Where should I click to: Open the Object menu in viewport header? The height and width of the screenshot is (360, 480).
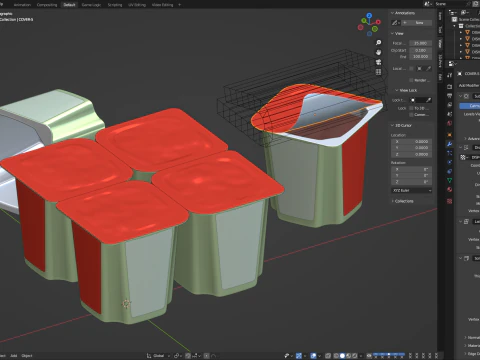pos(27,356)
